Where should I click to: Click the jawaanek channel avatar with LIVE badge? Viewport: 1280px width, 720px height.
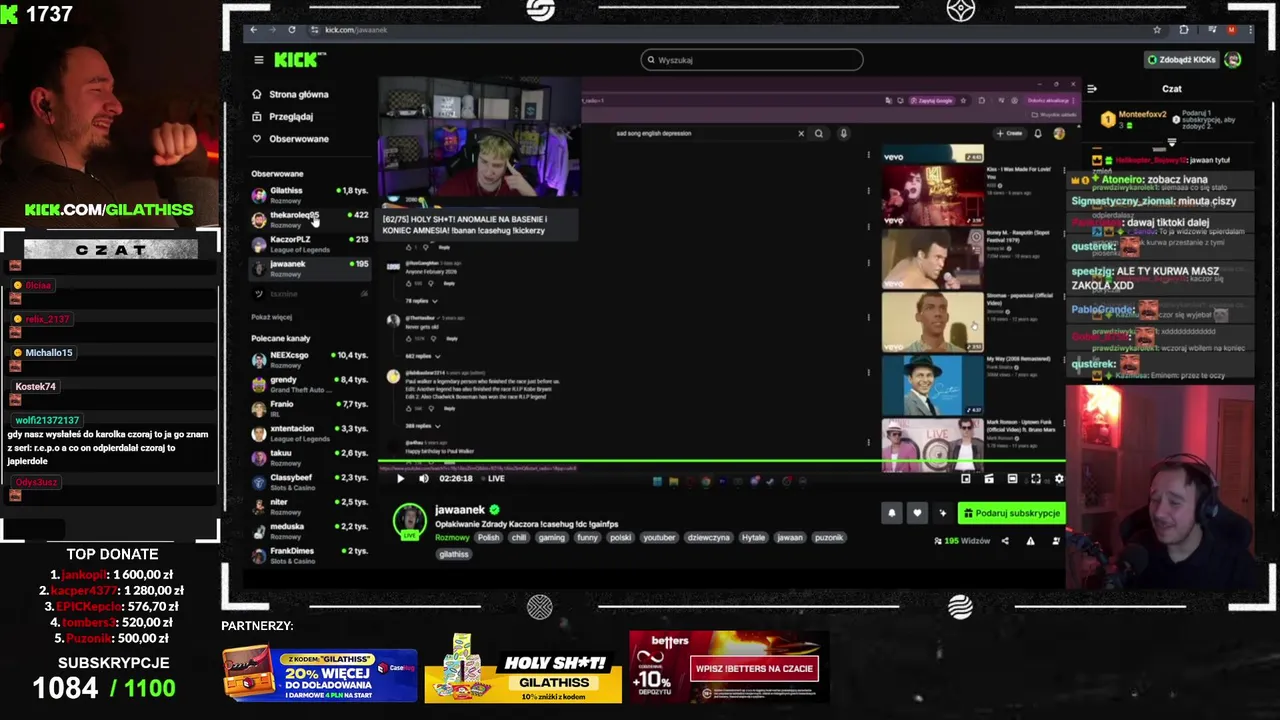click(x=410, y=522)
